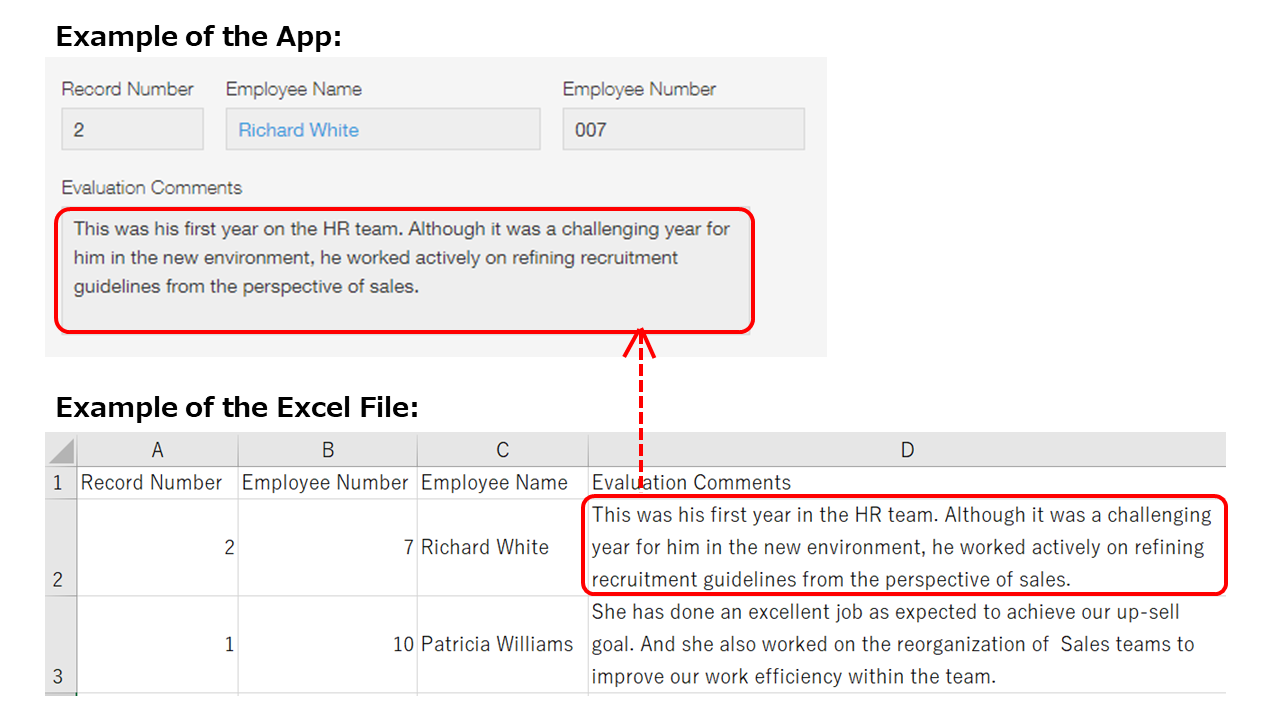
Task: Click row header 2
Action: (x=59, y=547)
